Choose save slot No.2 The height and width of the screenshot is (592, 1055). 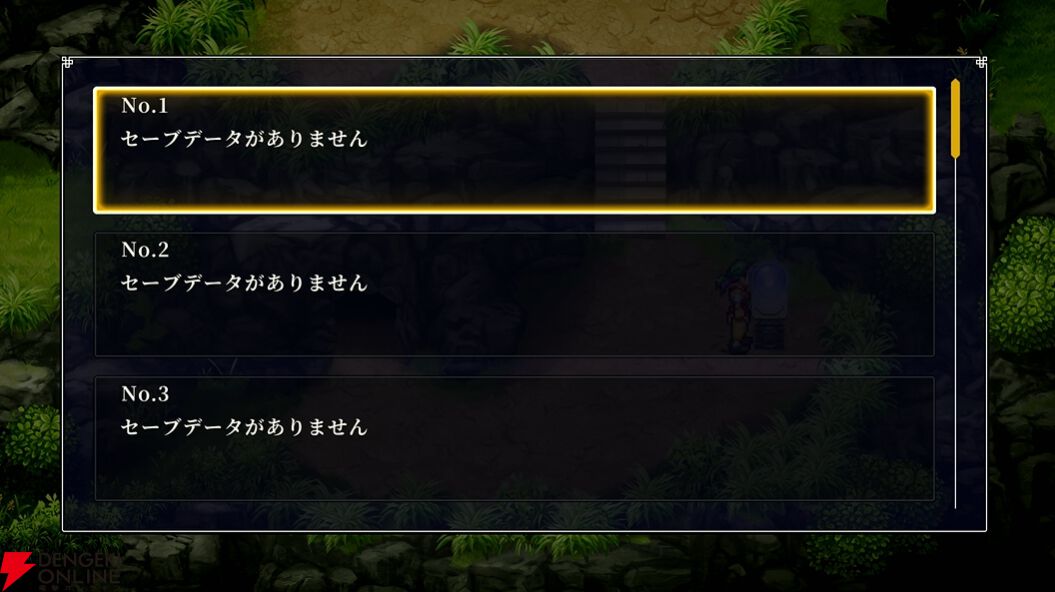(x=515, y=294)
